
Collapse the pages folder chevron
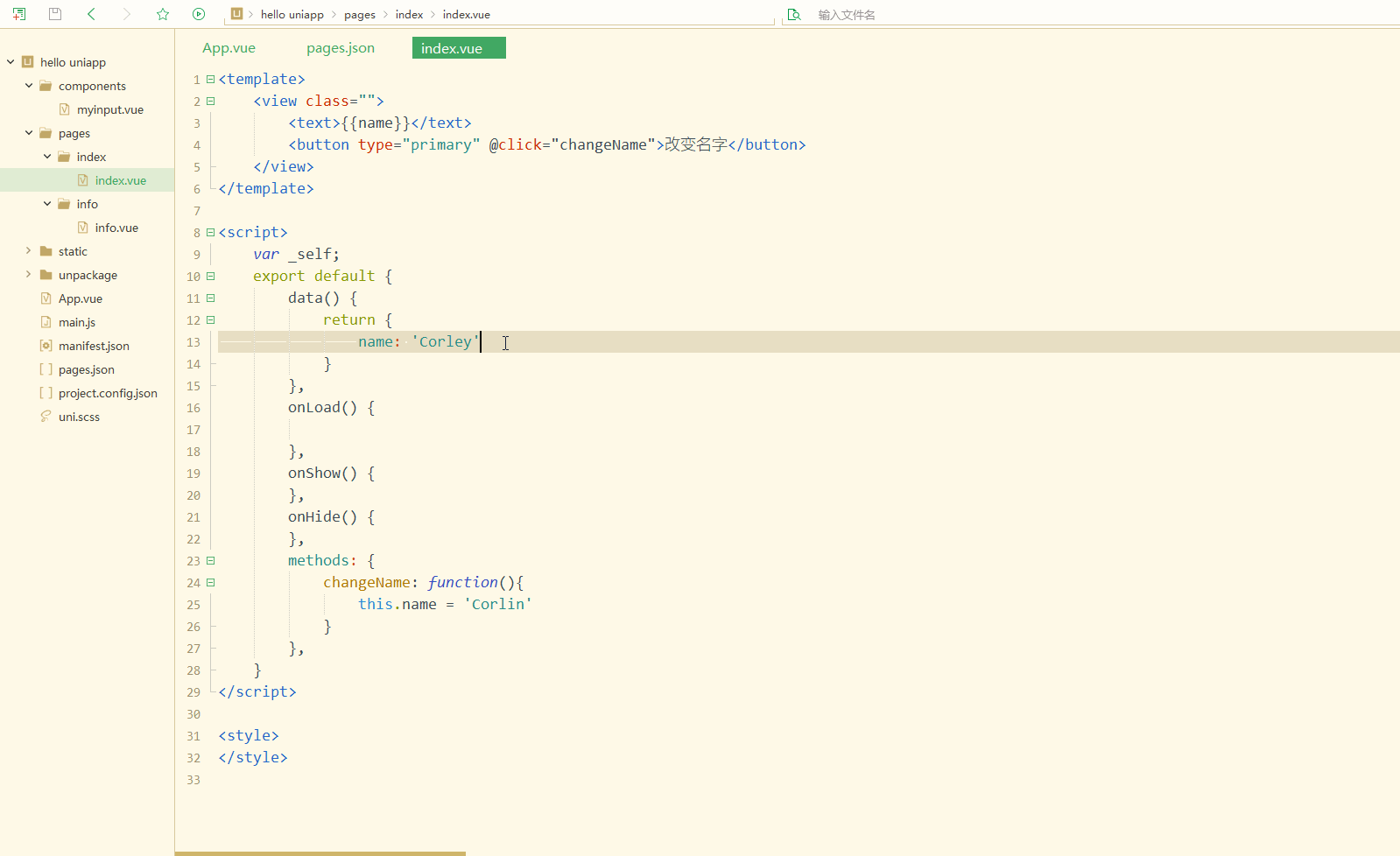(29, 133)
